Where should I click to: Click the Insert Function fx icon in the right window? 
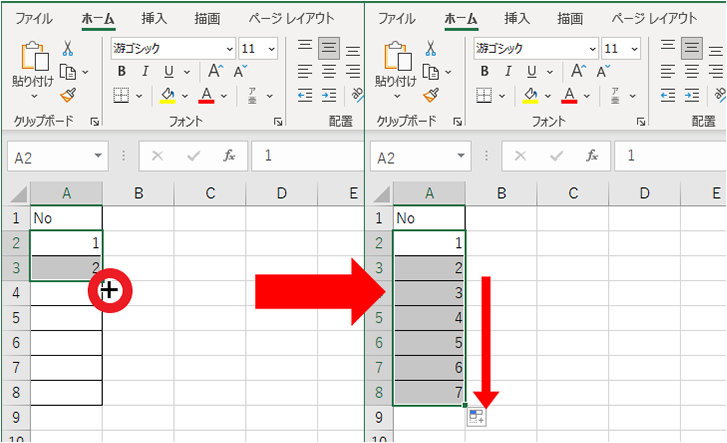tap(592, 156)
